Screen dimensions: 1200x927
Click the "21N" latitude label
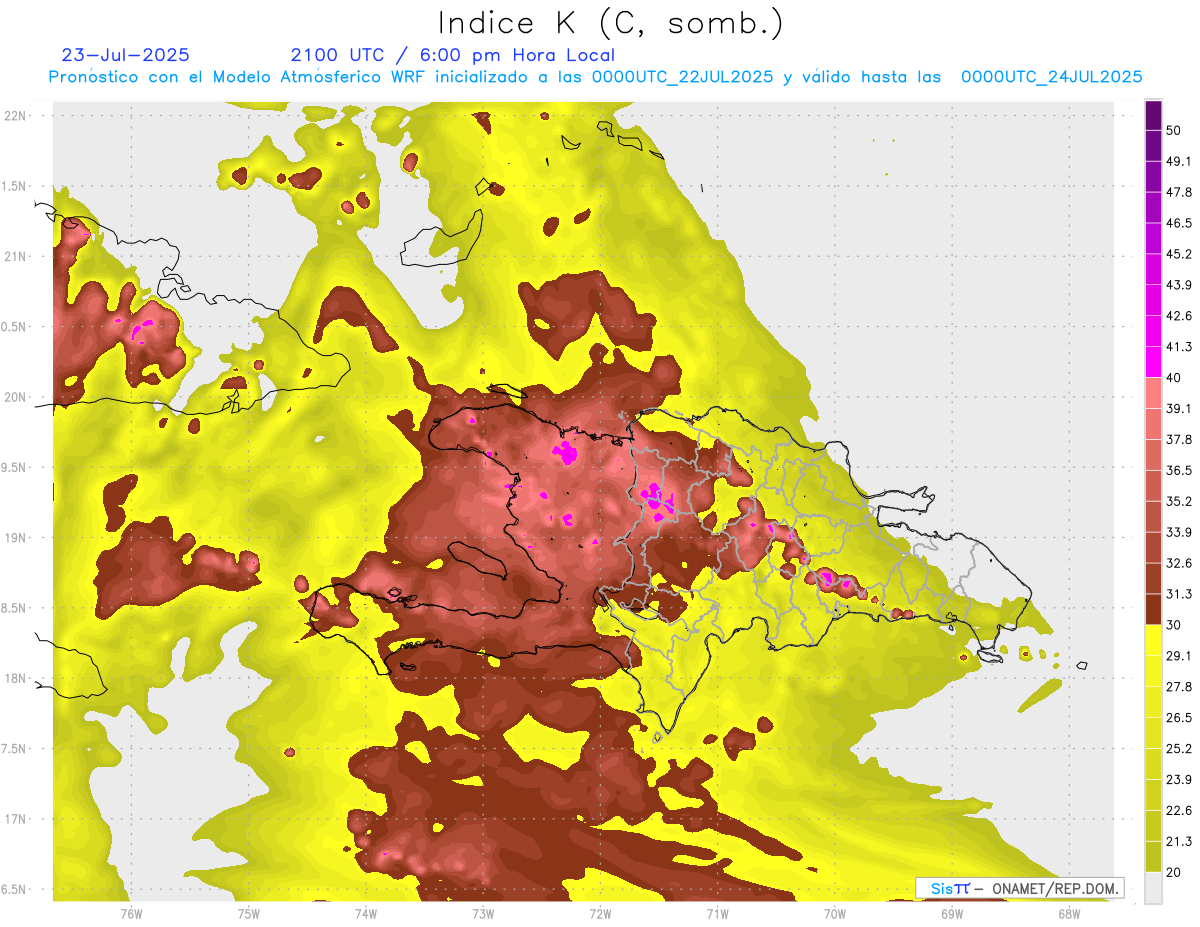16,256
